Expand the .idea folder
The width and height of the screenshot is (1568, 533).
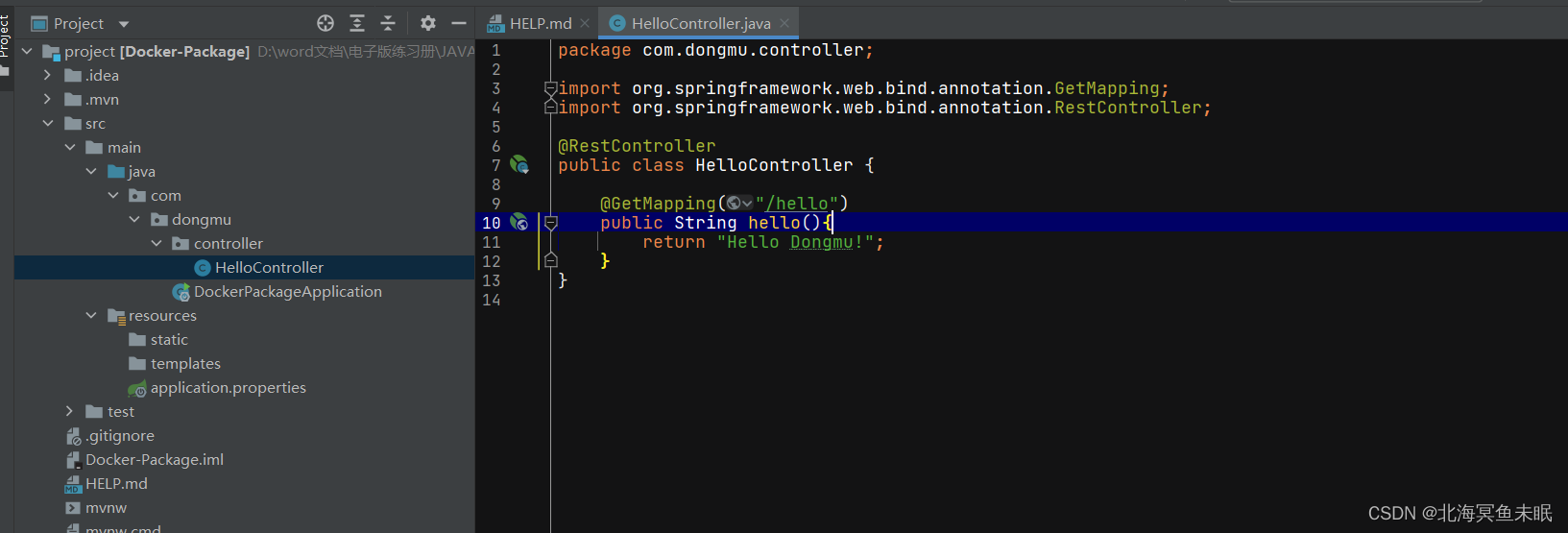[x=47, y=75]
